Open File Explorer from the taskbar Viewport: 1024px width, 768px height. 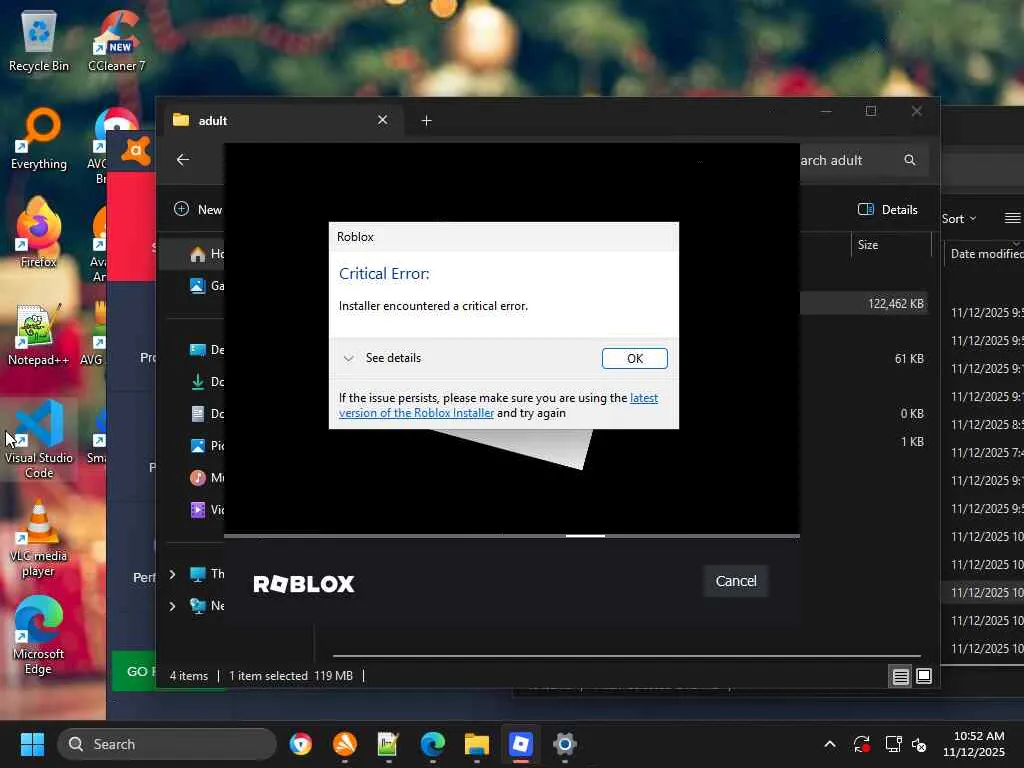477,744
